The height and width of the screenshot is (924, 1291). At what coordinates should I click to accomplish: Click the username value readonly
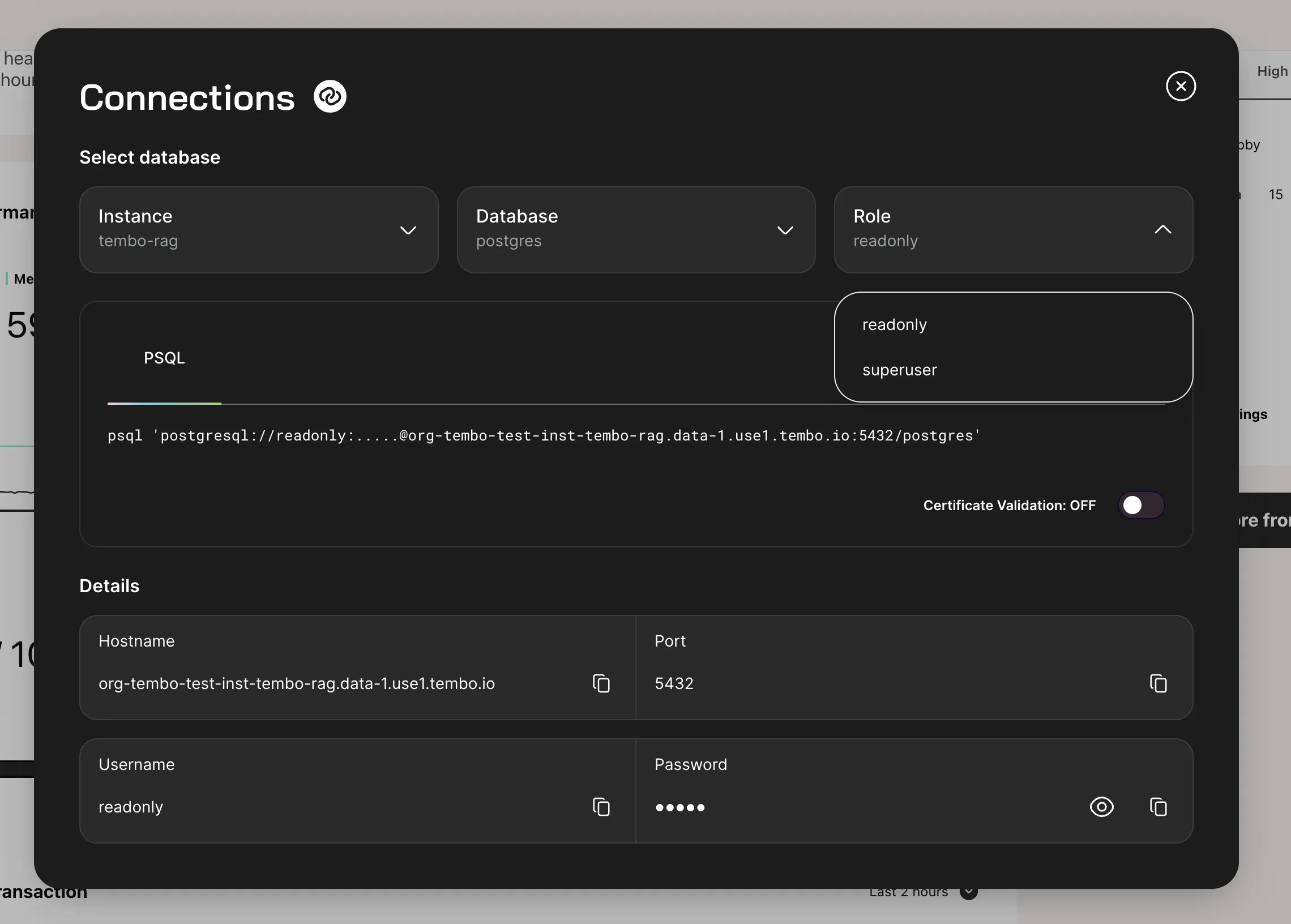(131, 807)
